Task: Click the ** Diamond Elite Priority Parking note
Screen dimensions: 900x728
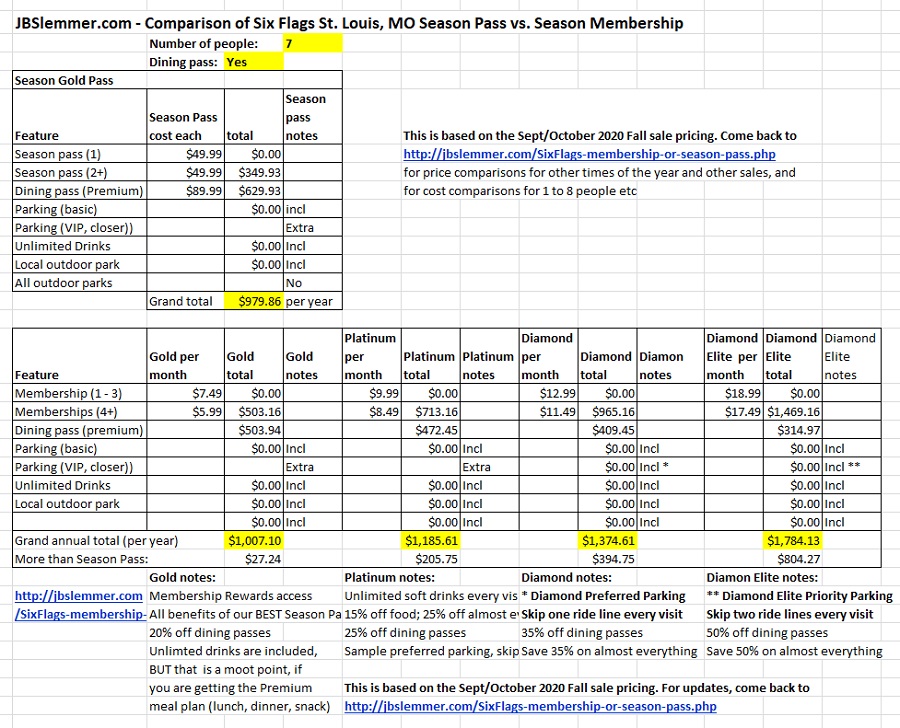Action: click(x=800, y=596)
